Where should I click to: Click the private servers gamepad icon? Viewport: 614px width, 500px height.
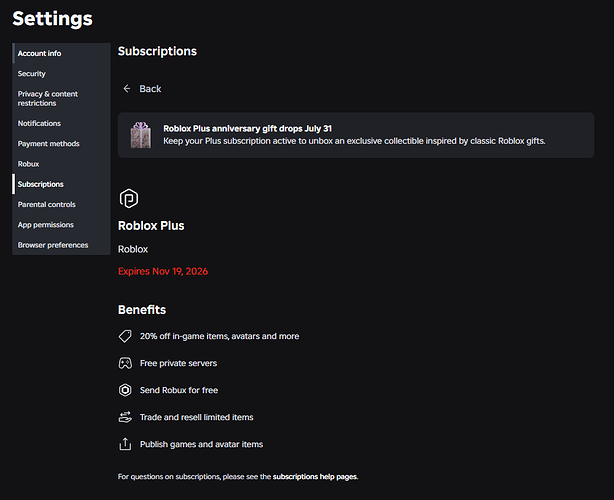point(125,363)
